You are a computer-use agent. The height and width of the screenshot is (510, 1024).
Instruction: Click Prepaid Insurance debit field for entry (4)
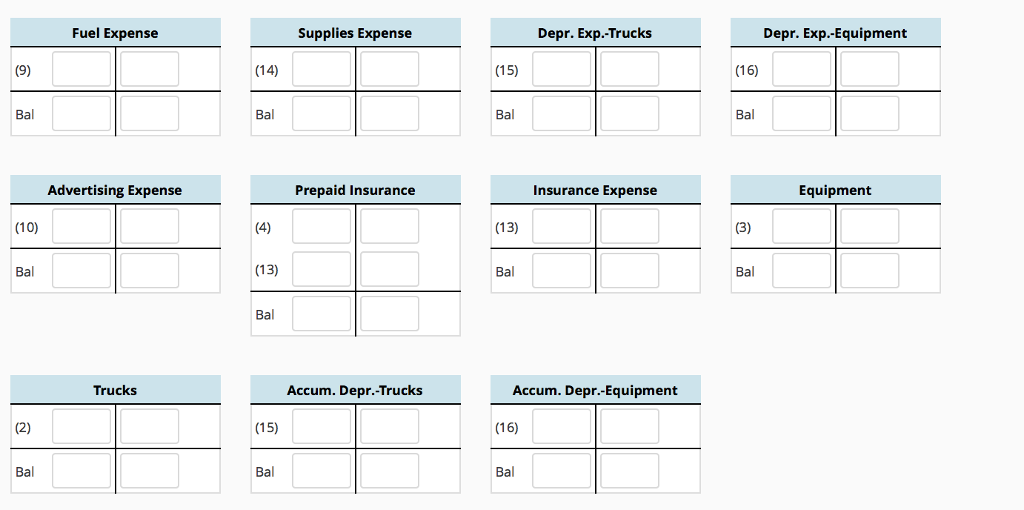(x=321, y=226)
